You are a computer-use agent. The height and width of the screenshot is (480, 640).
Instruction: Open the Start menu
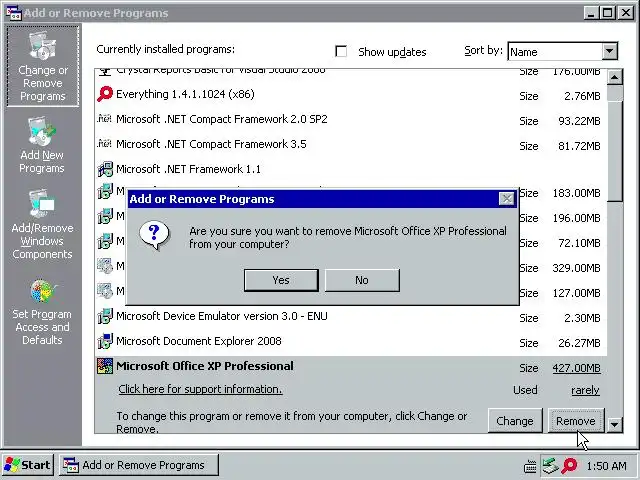pos(27,465)
